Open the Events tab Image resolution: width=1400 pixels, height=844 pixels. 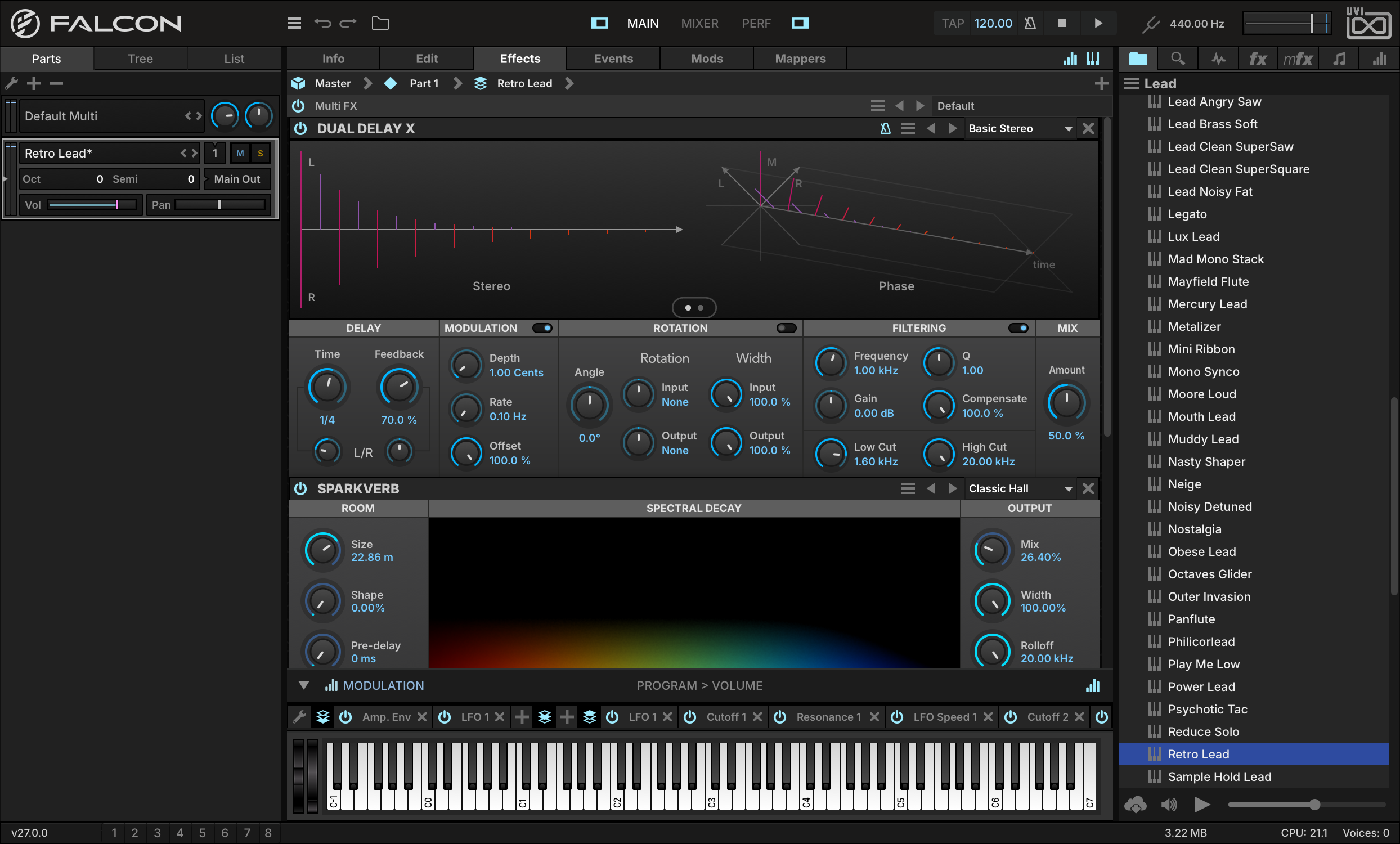613,59
